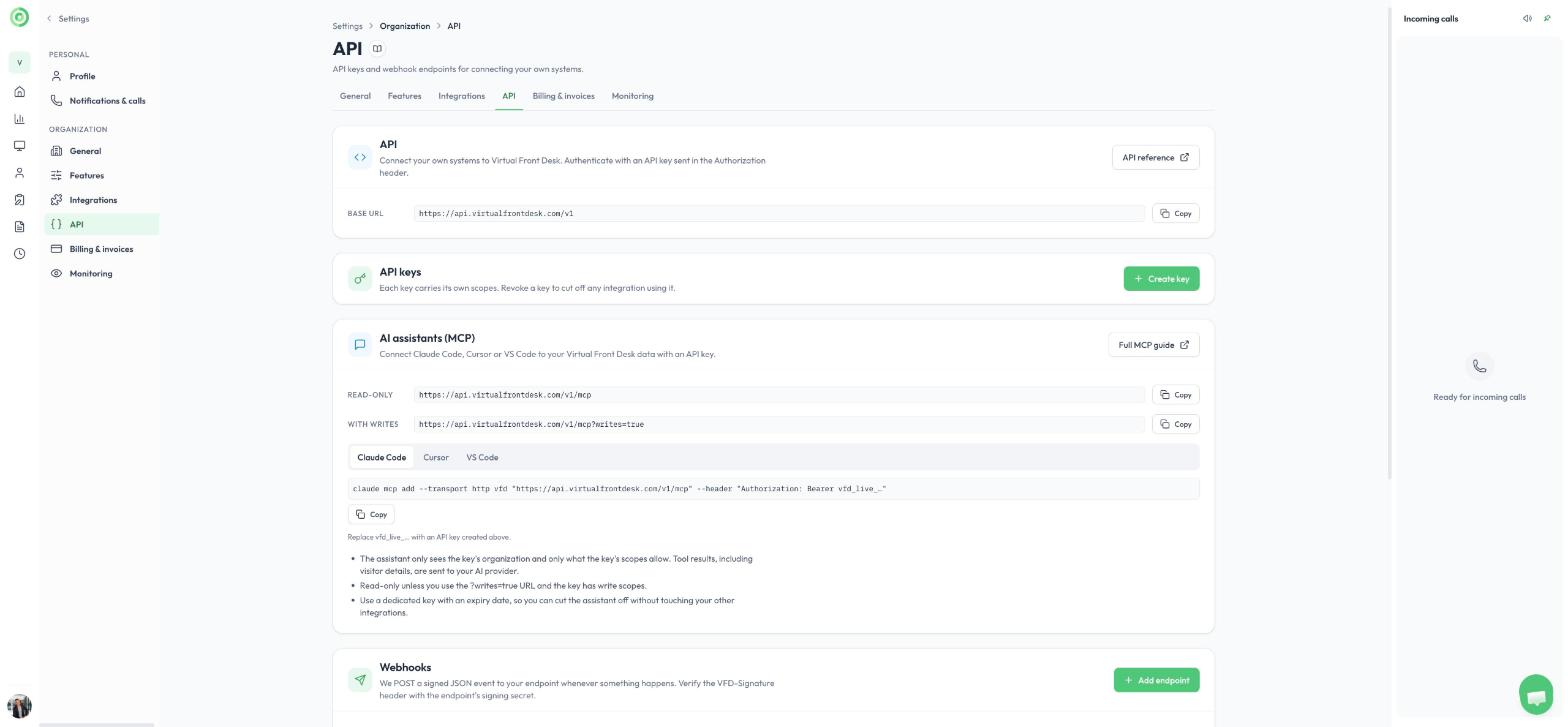Open Billing & invoices in the sidebar
Image resolution: width=1568 pixels, height=727 pixels.
point(101,249)
